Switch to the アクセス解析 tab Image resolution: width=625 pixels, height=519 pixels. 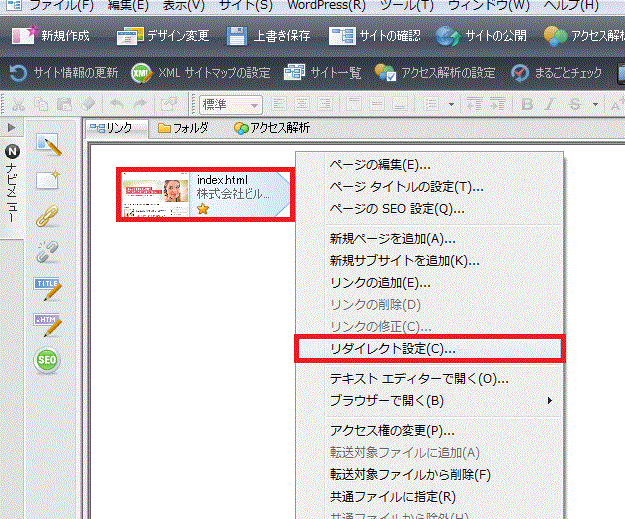click(x=271, y=127)
